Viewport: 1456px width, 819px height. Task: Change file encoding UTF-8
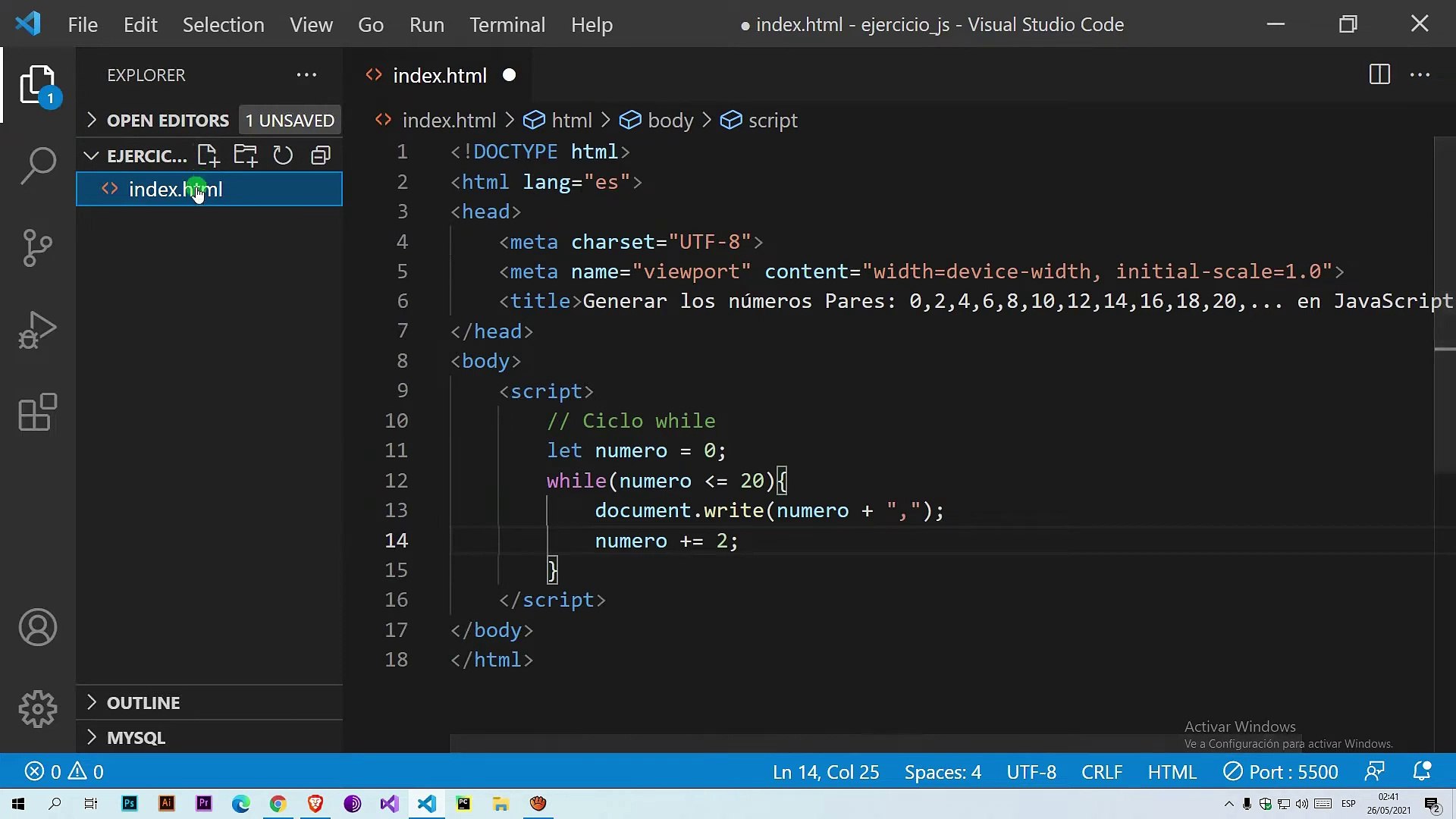pos(1031,772)
